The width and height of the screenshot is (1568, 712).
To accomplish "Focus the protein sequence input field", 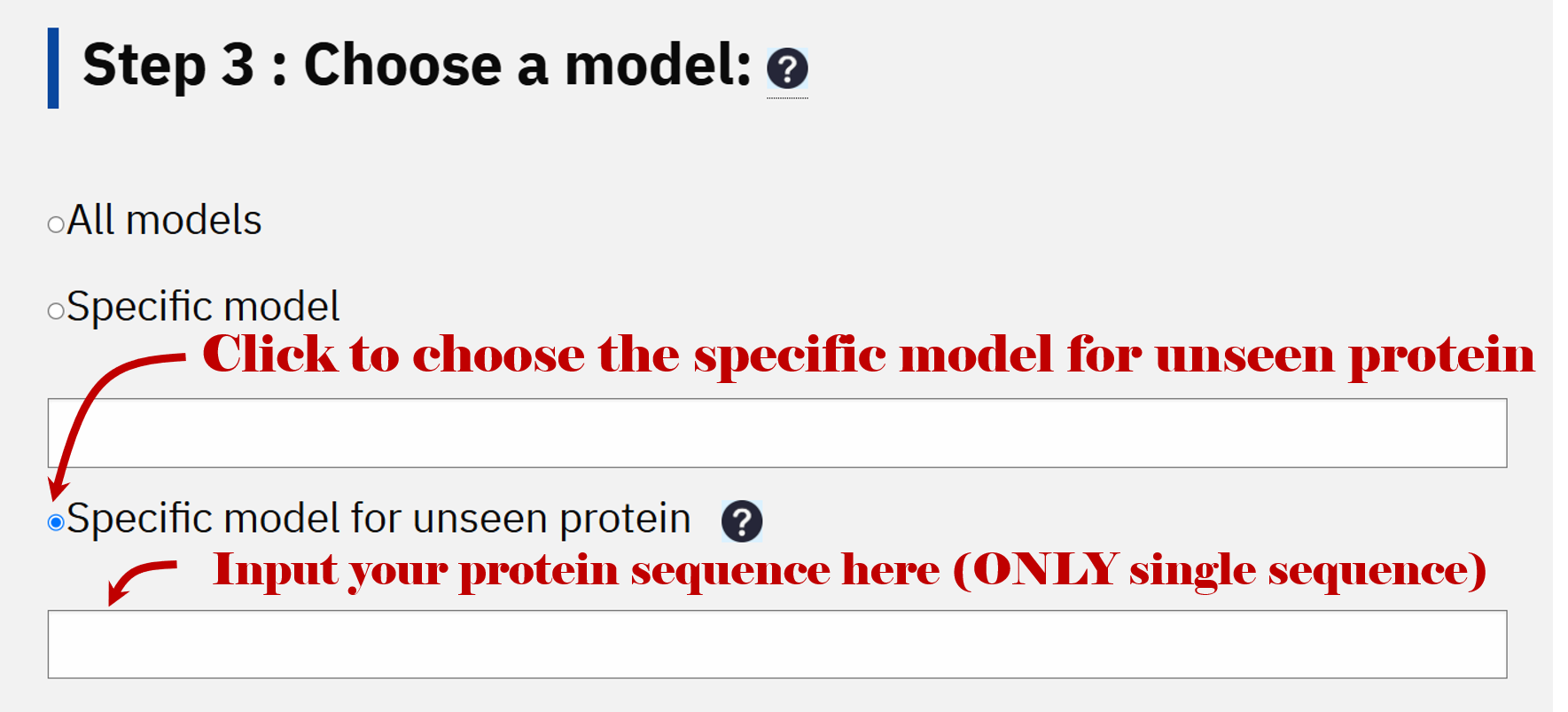I will pyautogui.click(x=777, y=645).
